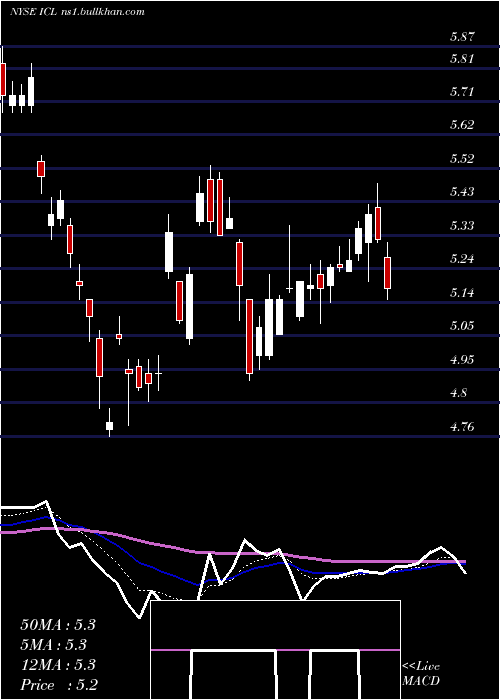Select the 4.76 price level label
500x700 pixels.
pos(462,427)
